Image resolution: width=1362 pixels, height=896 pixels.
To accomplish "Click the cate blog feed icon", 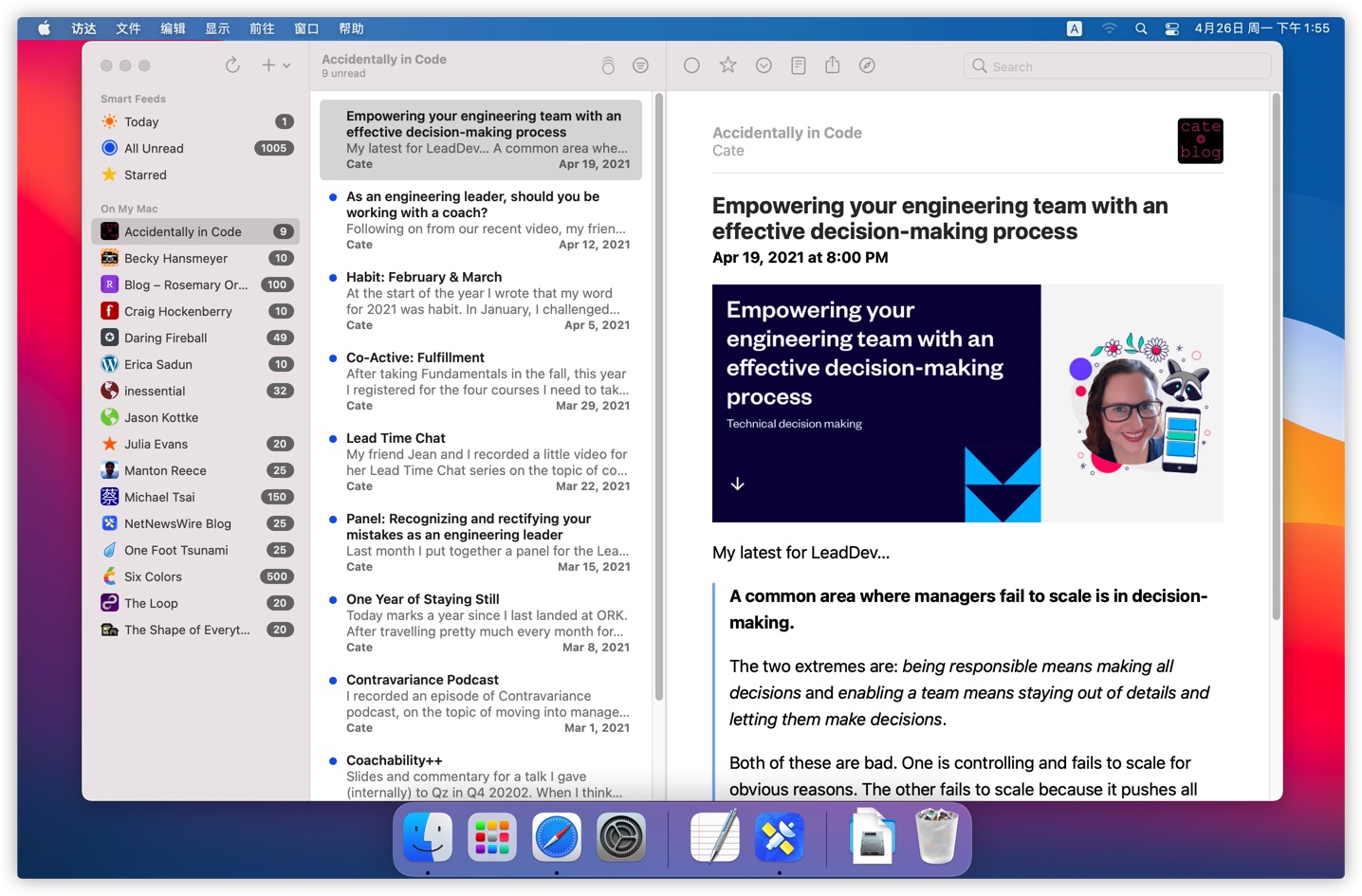I will (x=1200, y=141).
